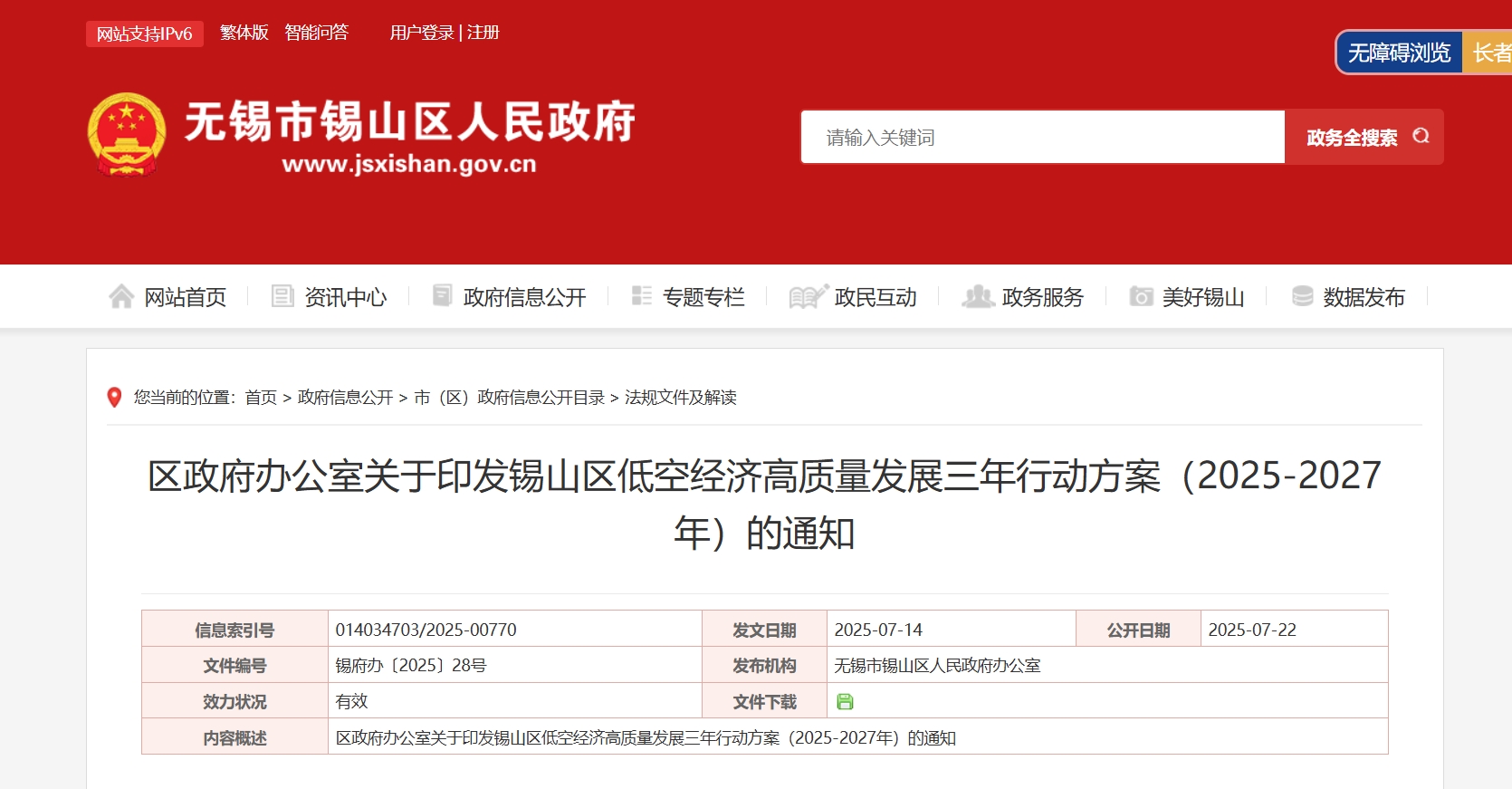
Task: Click 用户登录 to sign in
Action: (422, 33)
